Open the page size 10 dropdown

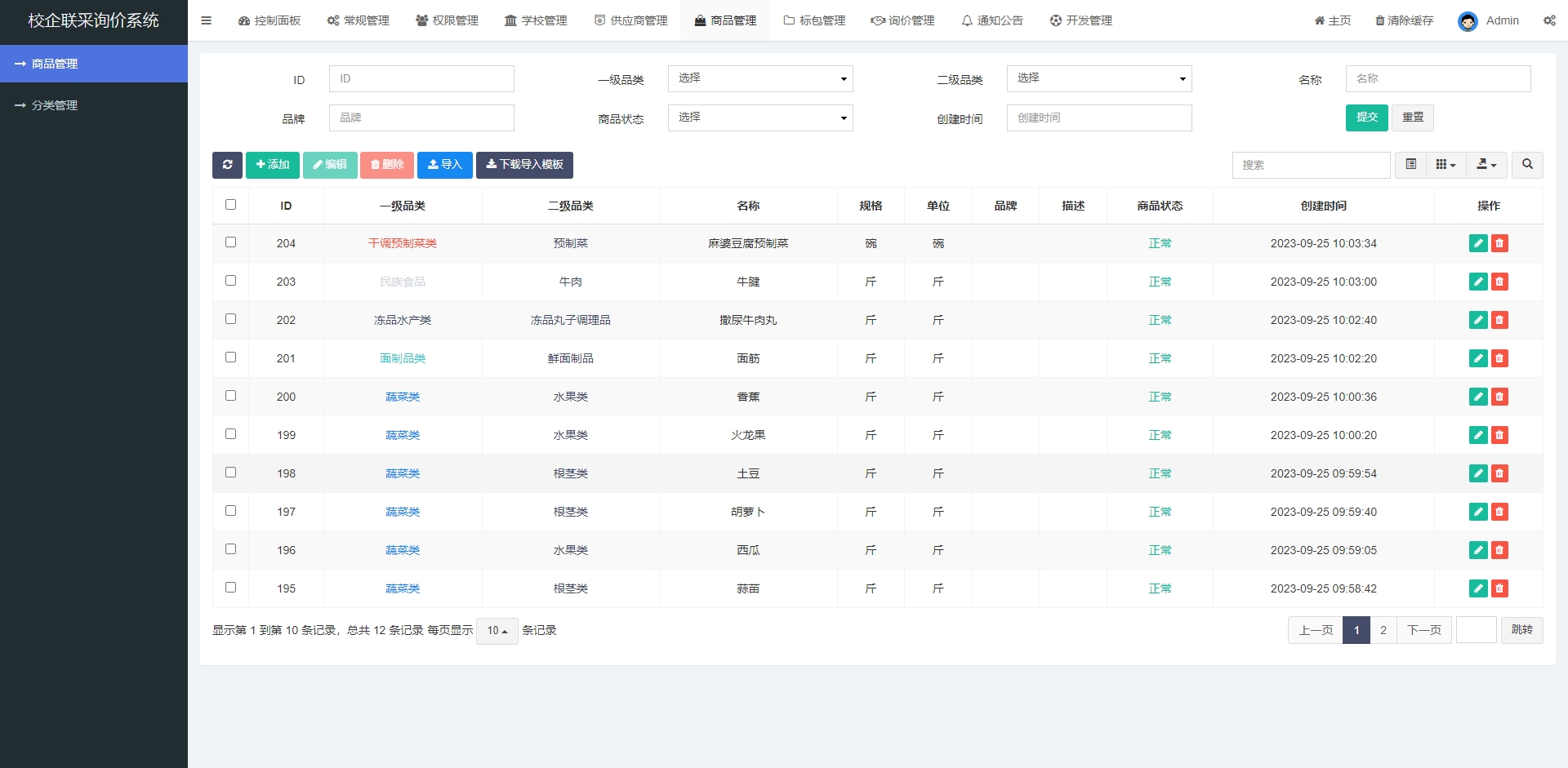pos(497,630)
